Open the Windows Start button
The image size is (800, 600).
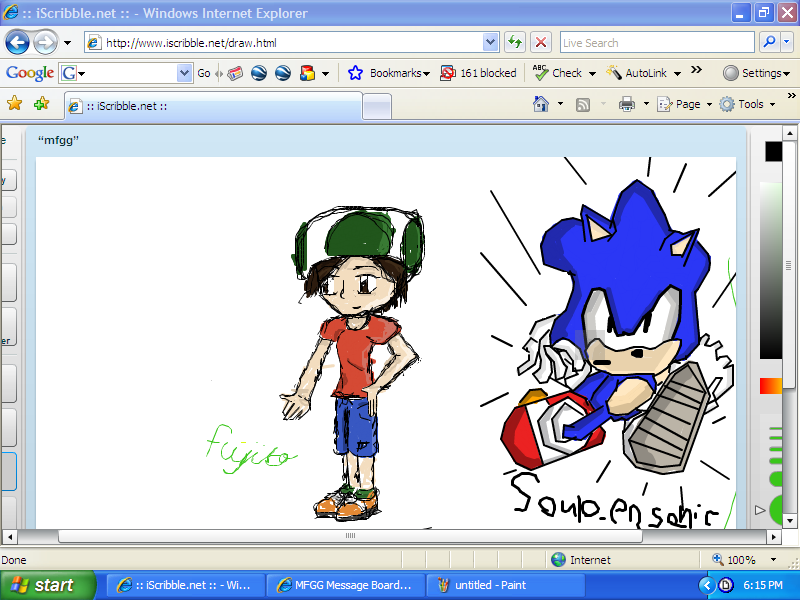pos(45,585)
